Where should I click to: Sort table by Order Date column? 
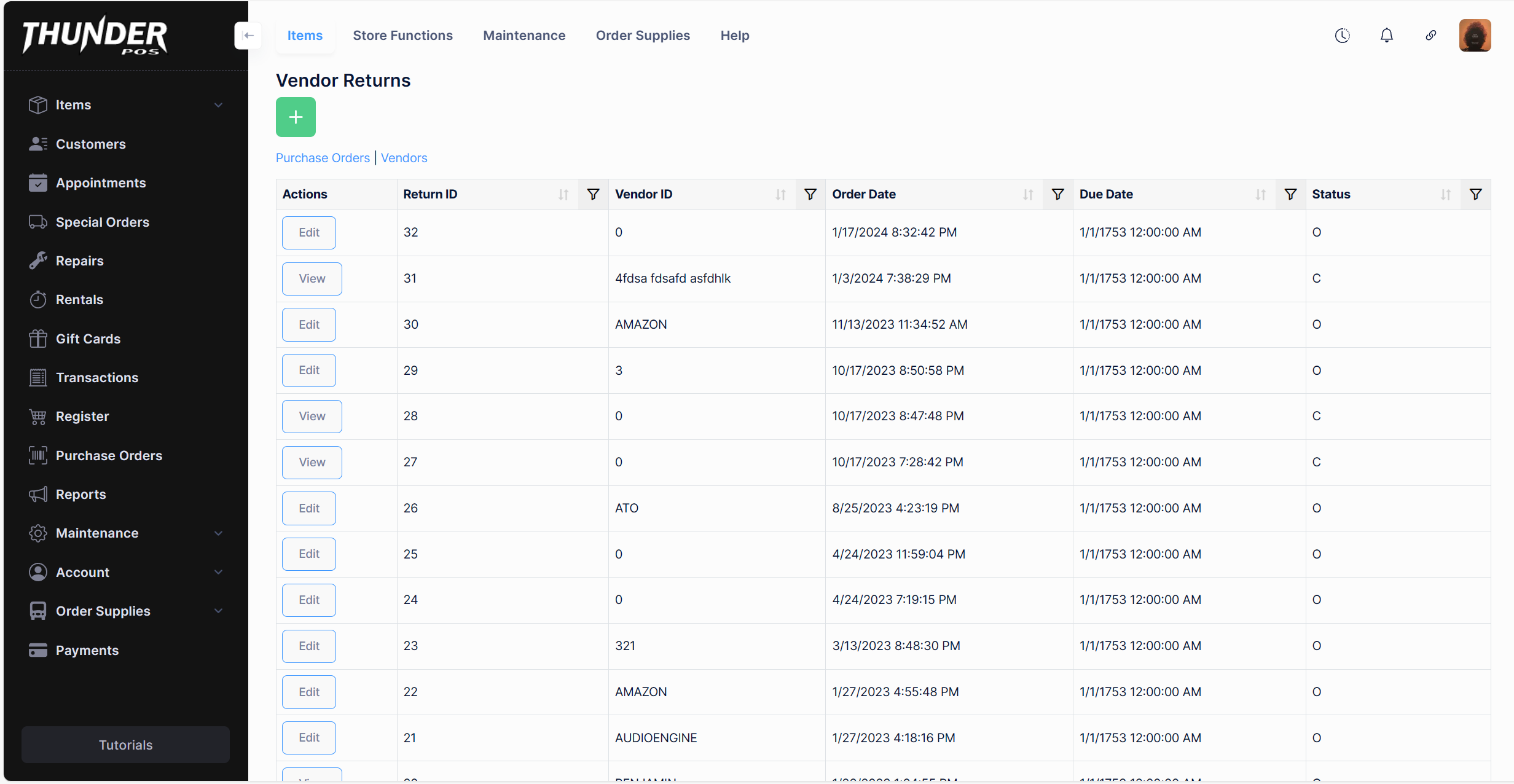tap(1028, 194)
